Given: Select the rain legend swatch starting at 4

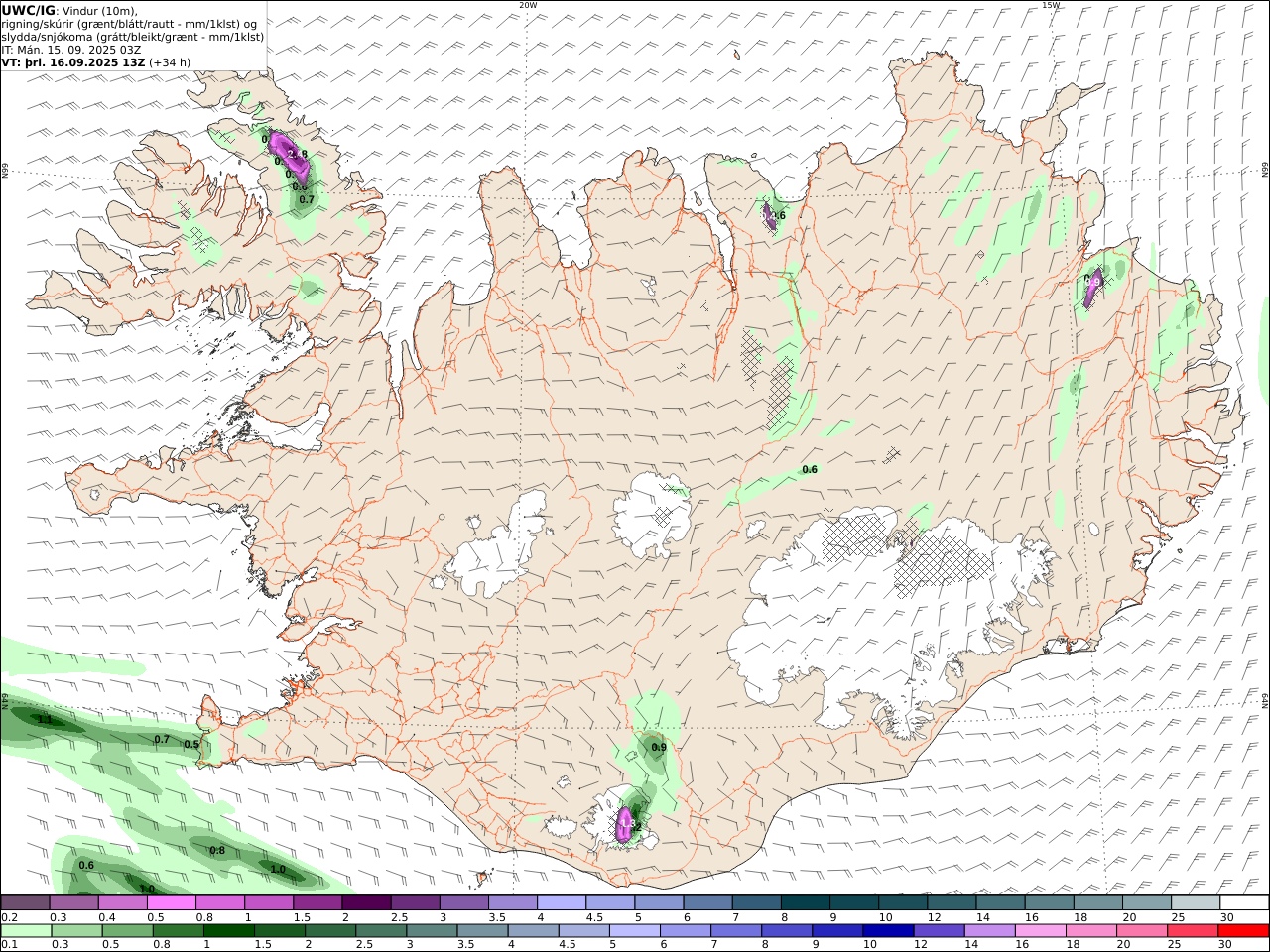Looking at the screenshot, I should tap(532, 931).
